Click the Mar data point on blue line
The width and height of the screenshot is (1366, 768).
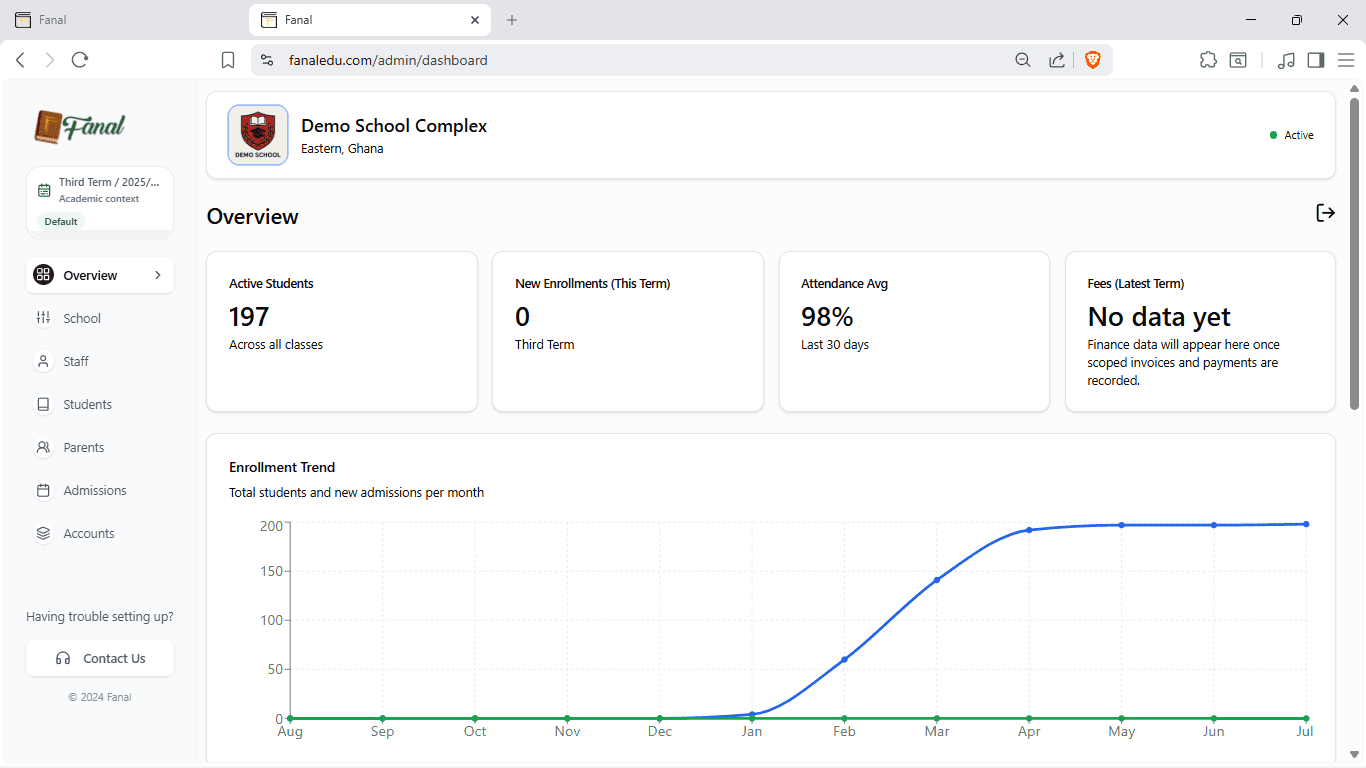pos(937,580)
